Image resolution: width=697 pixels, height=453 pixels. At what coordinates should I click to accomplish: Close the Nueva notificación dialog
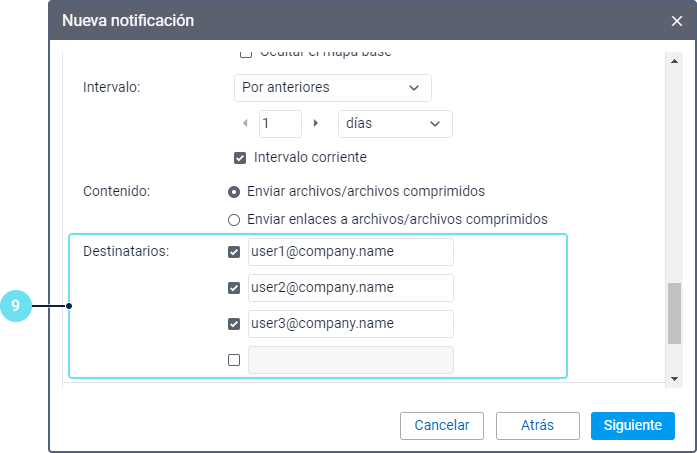pyautogui.click(x=677, y=20)
